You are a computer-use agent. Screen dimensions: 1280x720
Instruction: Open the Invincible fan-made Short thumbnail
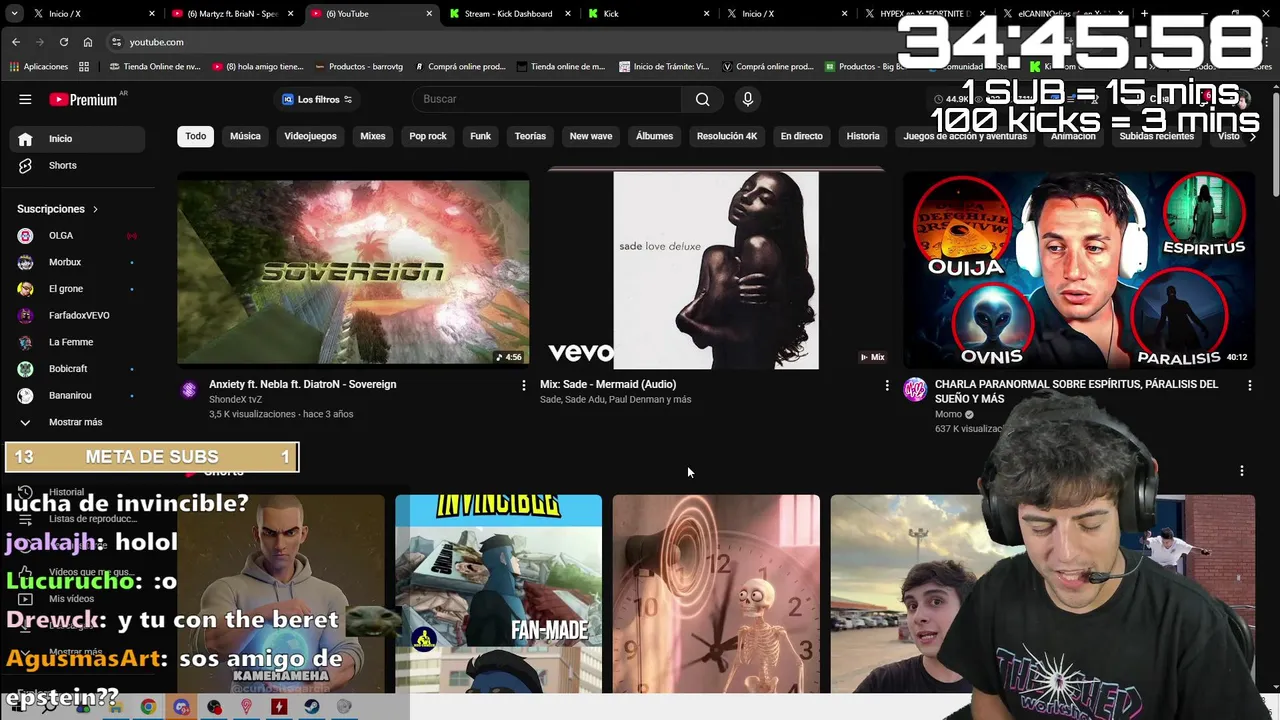click(x=498, y=594)
